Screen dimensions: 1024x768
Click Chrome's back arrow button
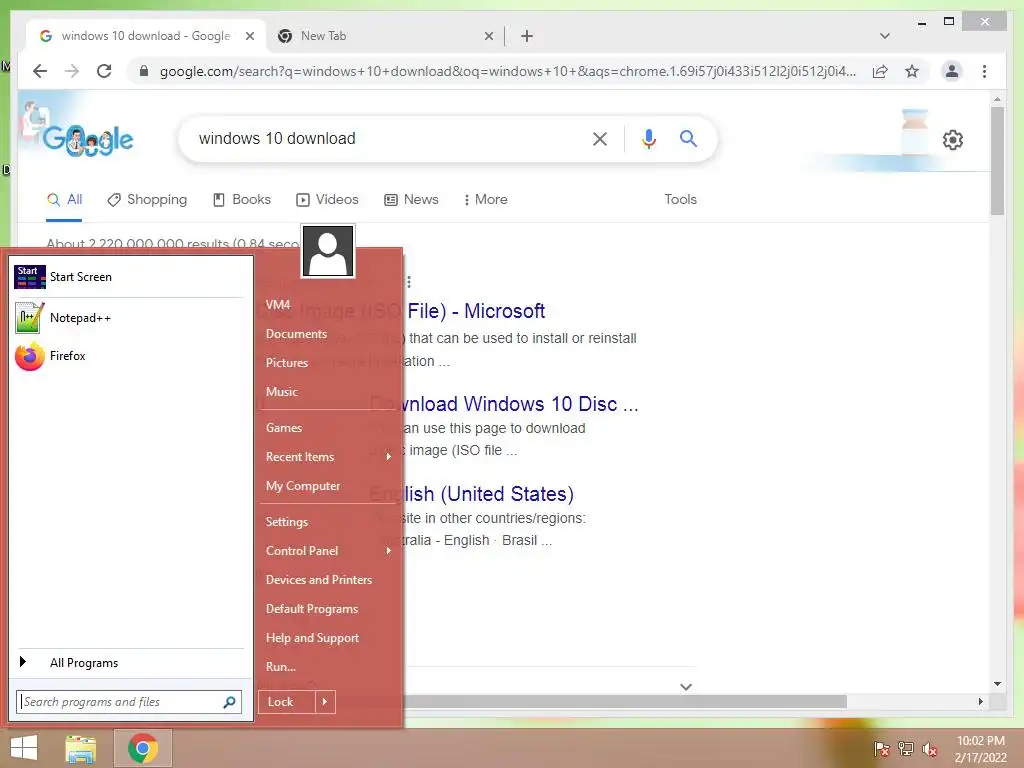pos(40,71)
